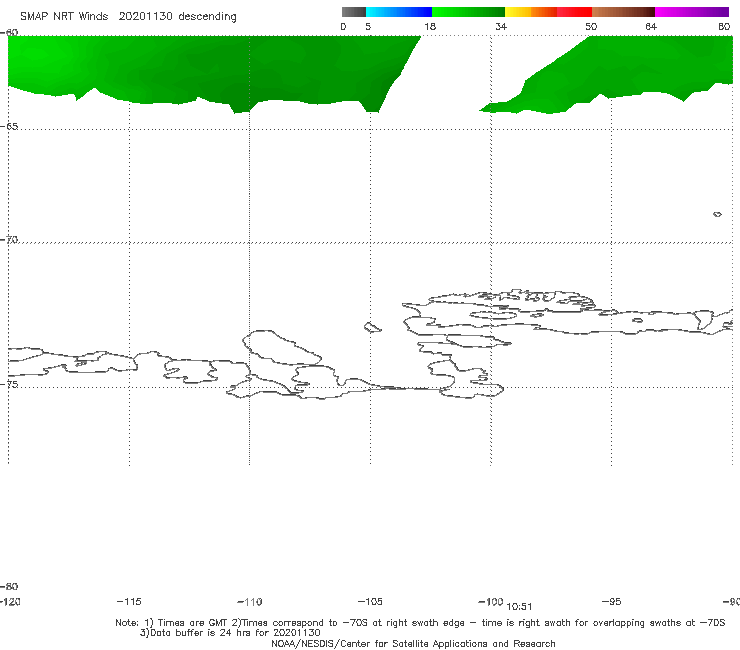Click the red segment of the color bar
The height and width of the screenshot is (650, 740).
[574, 12]
